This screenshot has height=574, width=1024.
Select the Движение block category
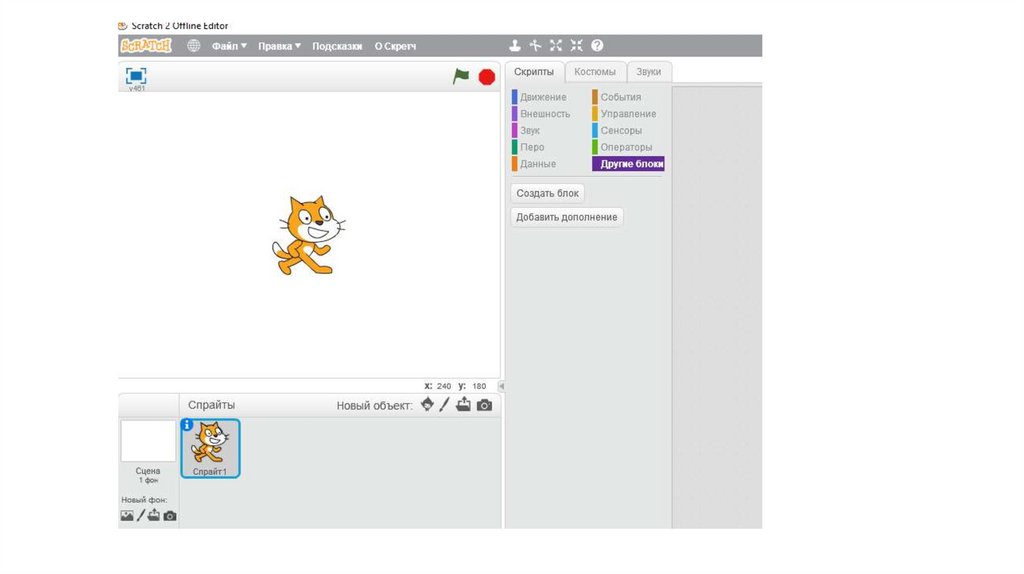[x=539, y=97]
